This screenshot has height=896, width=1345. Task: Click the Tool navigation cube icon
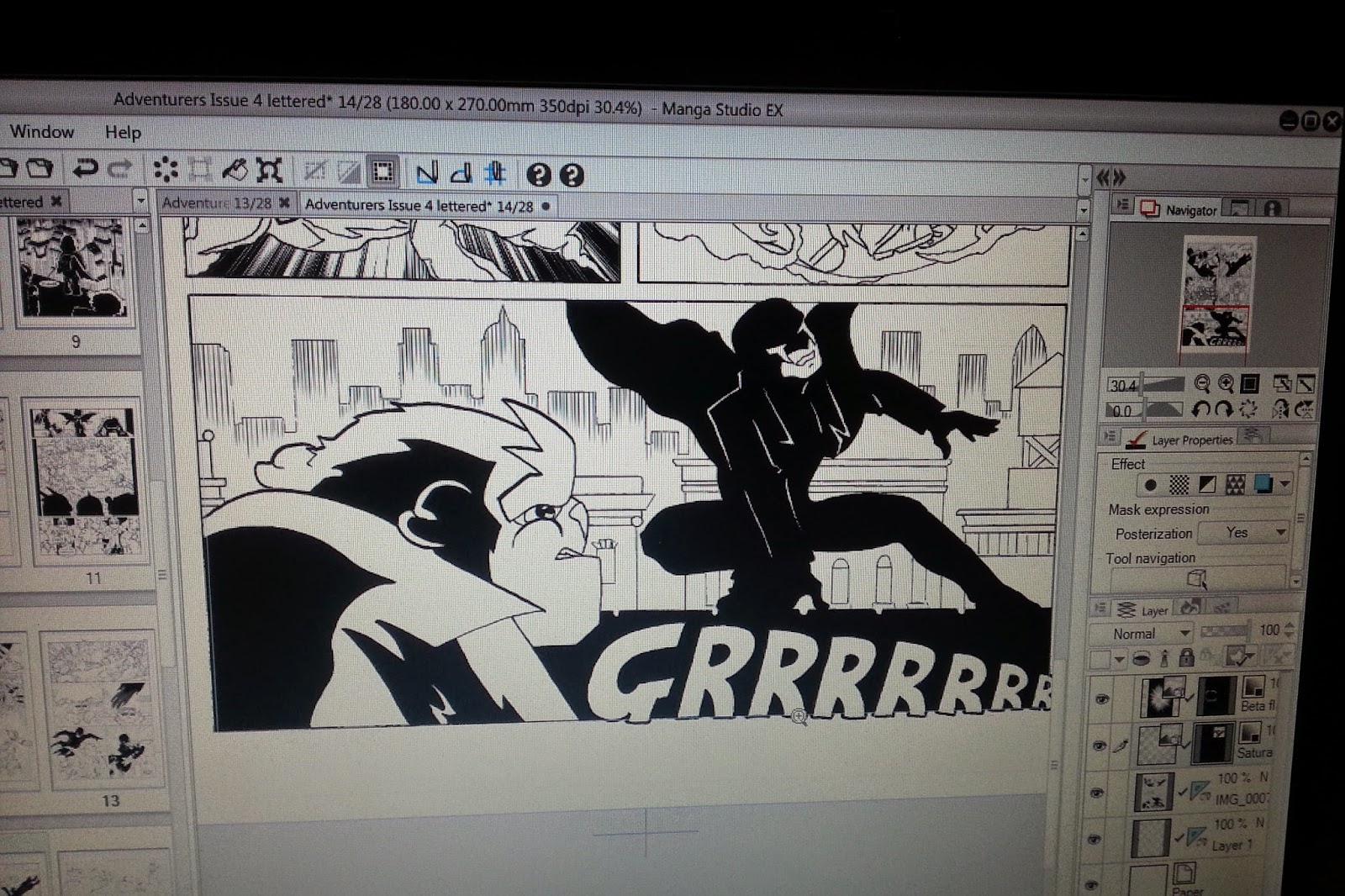(x=1196, y=578)
